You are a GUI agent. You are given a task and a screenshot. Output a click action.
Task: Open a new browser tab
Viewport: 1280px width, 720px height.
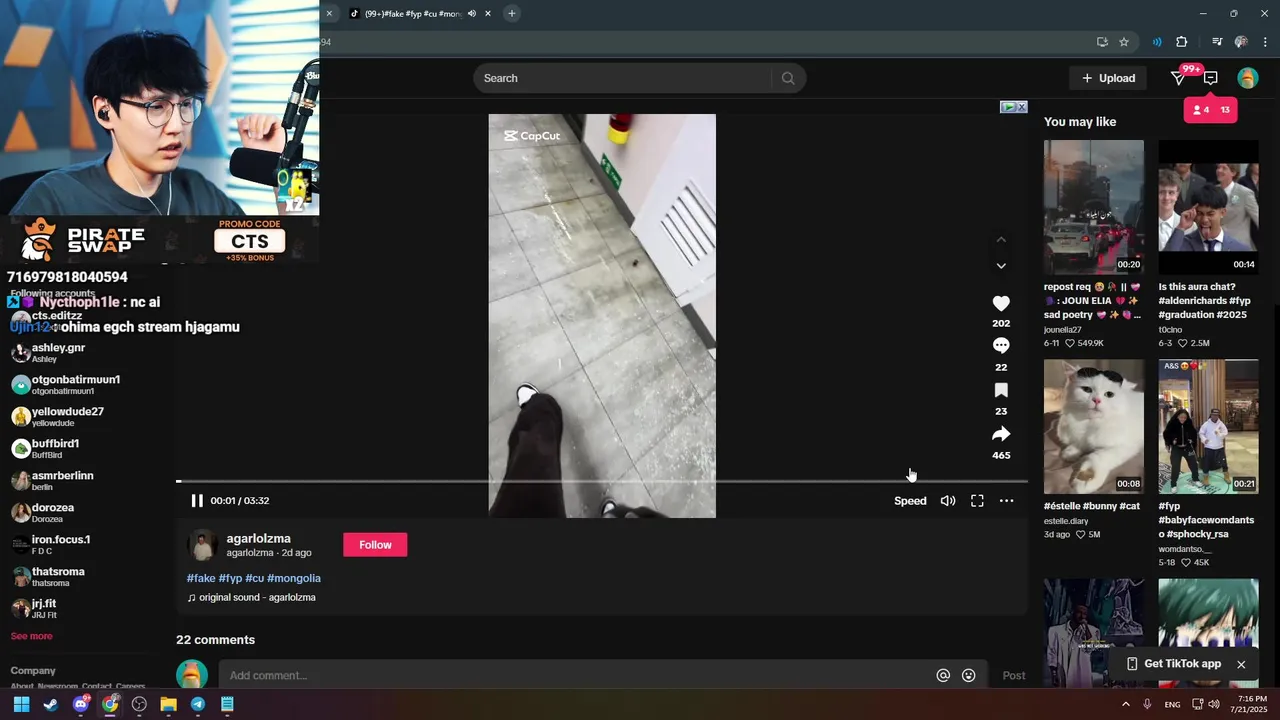click(512, 13)
